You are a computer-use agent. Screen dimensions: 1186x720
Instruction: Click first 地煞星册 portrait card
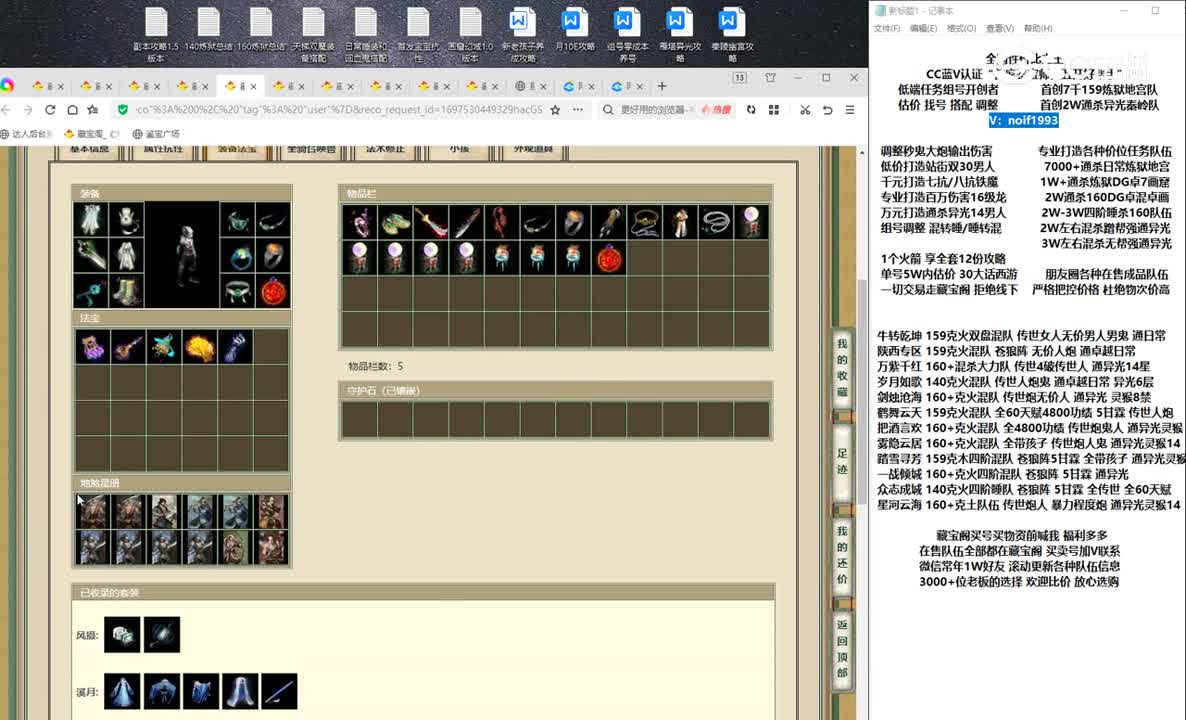pyautogui.click(x=92, y=511)
